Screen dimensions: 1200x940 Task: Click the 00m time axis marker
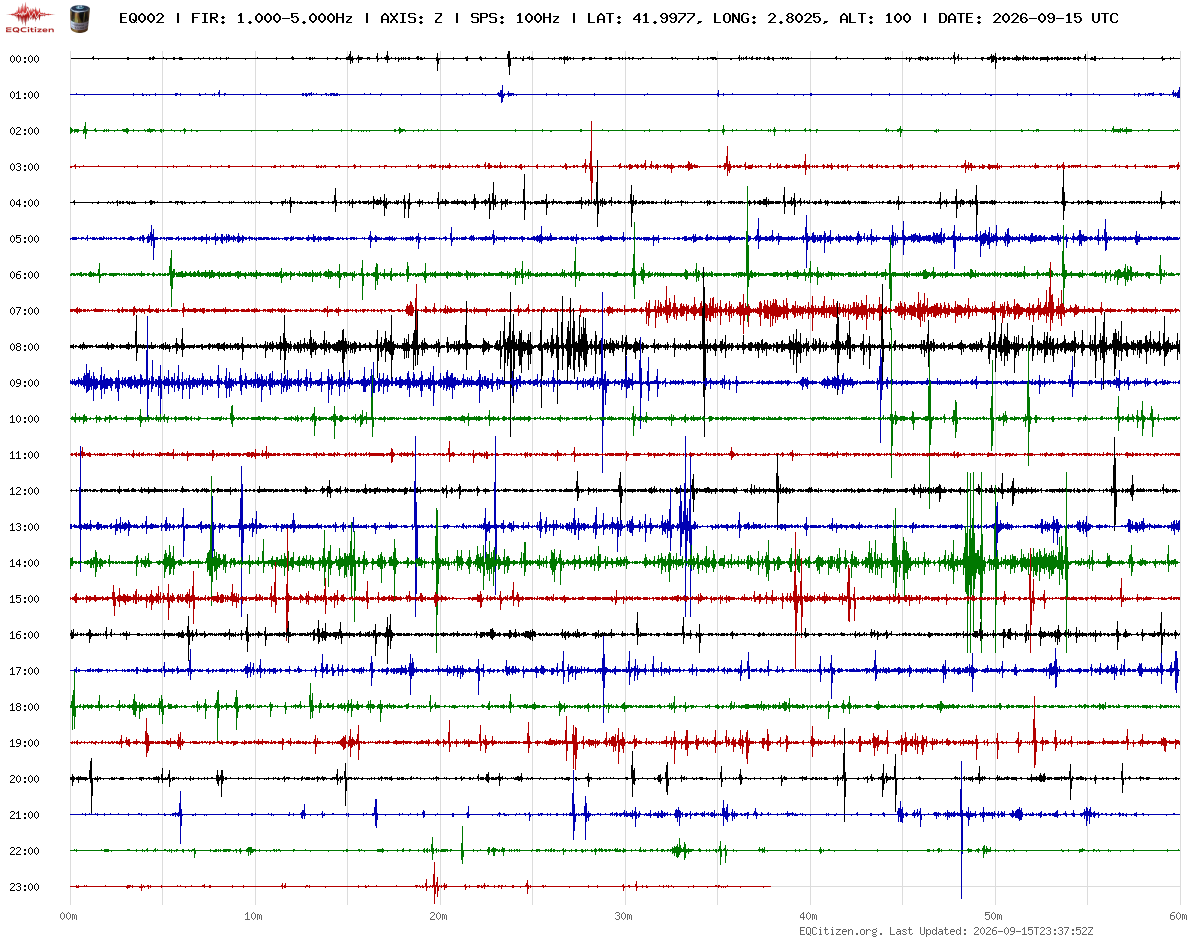tap(69, 916)
